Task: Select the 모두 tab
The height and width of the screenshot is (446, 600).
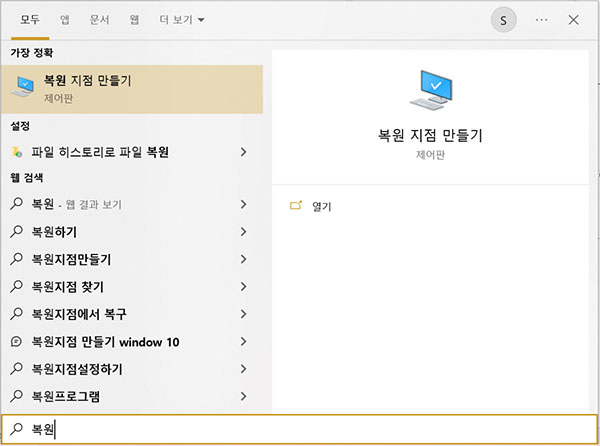Action: click(30, 20)
